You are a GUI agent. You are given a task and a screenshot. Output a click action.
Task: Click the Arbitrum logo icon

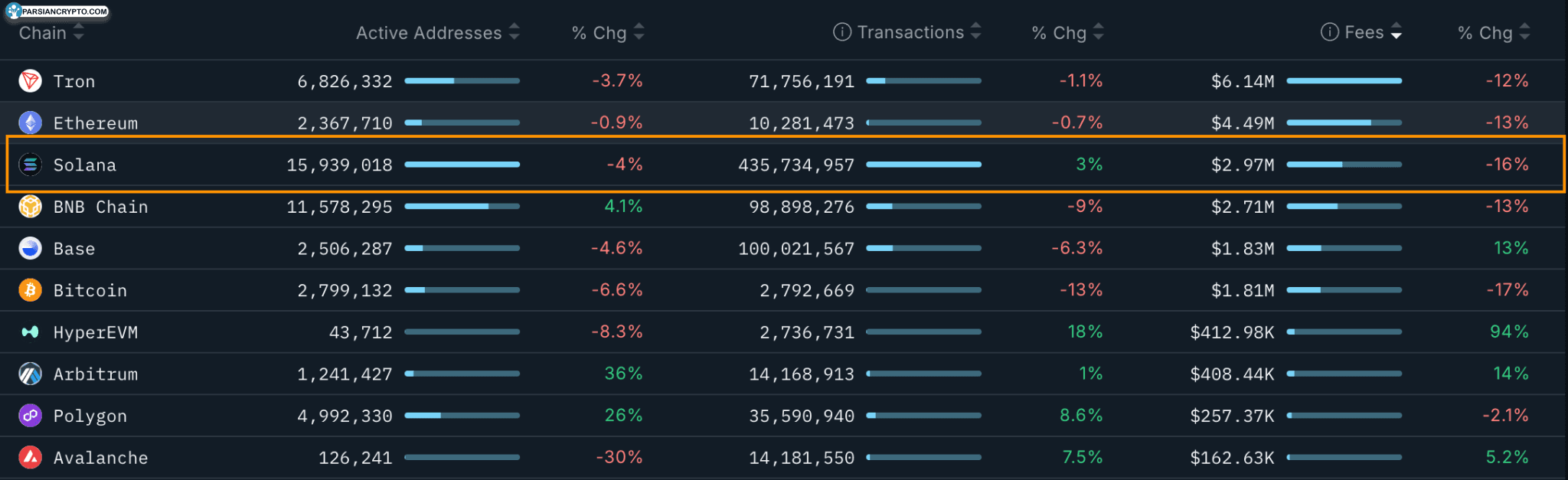(30, 374)
